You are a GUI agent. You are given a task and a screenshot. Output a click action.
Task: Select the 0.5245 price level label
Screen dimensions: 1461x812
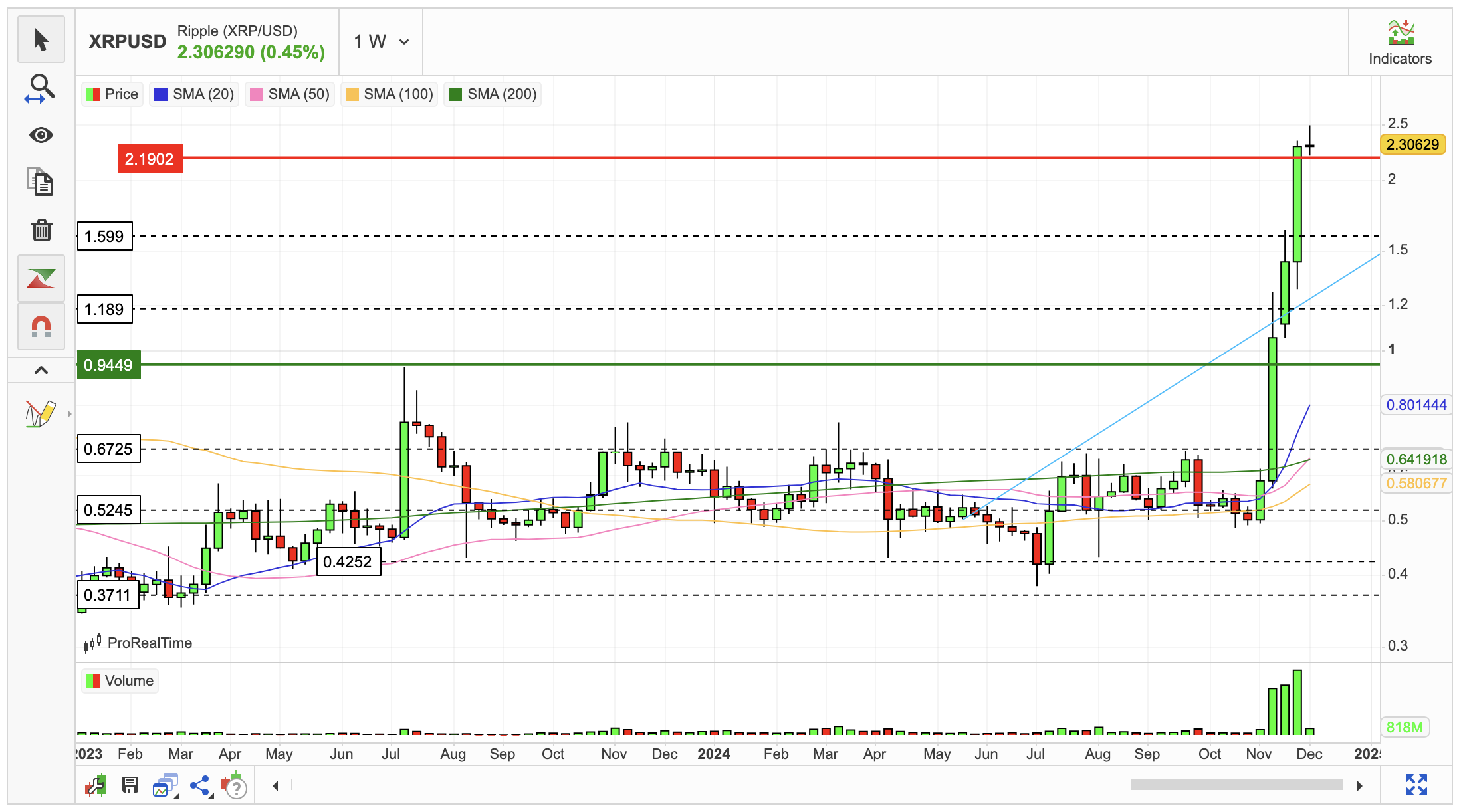pos(109,510)
